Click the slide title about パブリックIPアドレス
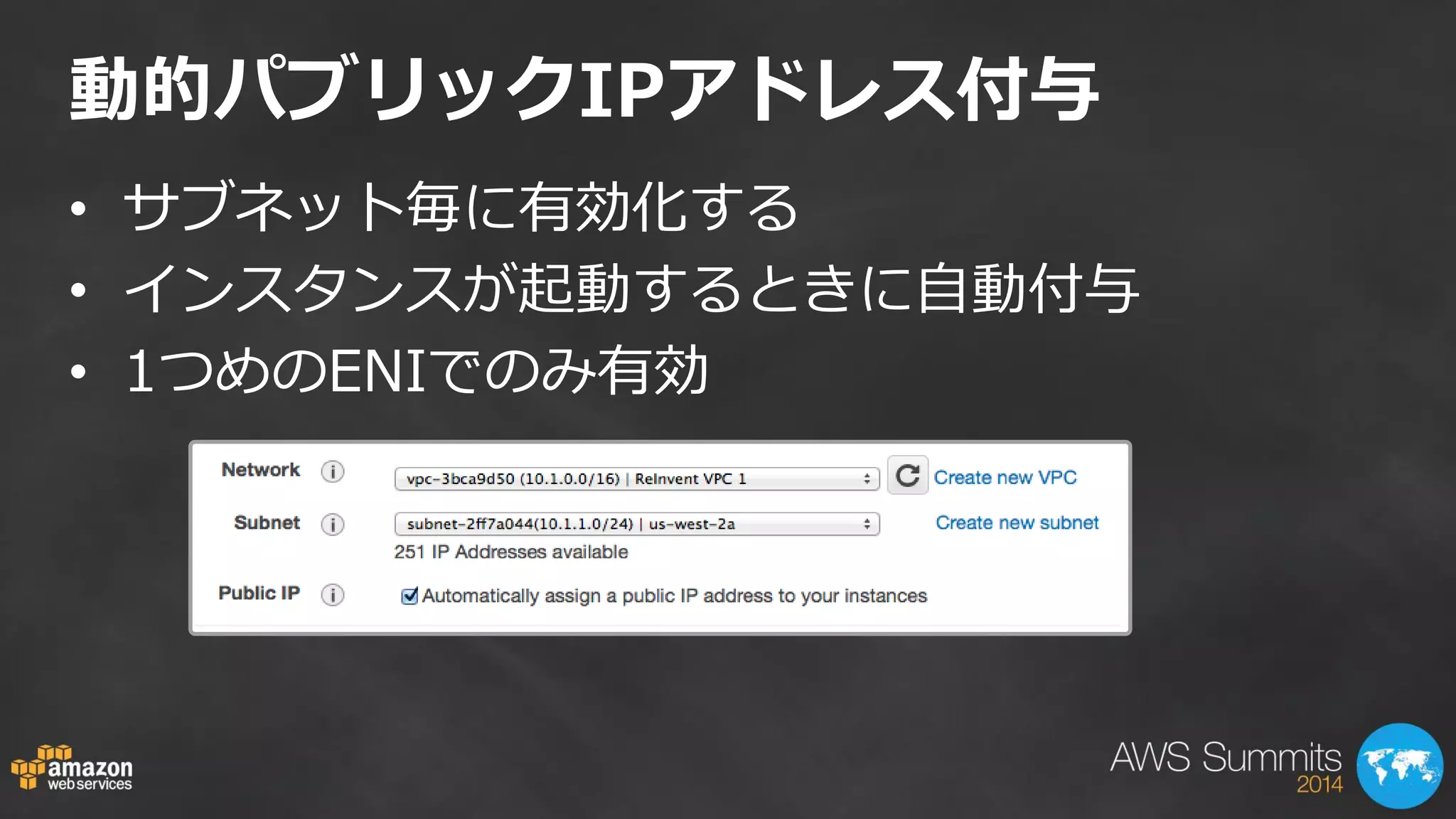Viewport: 1456px width, 819px height. click(x=584, y=90)
